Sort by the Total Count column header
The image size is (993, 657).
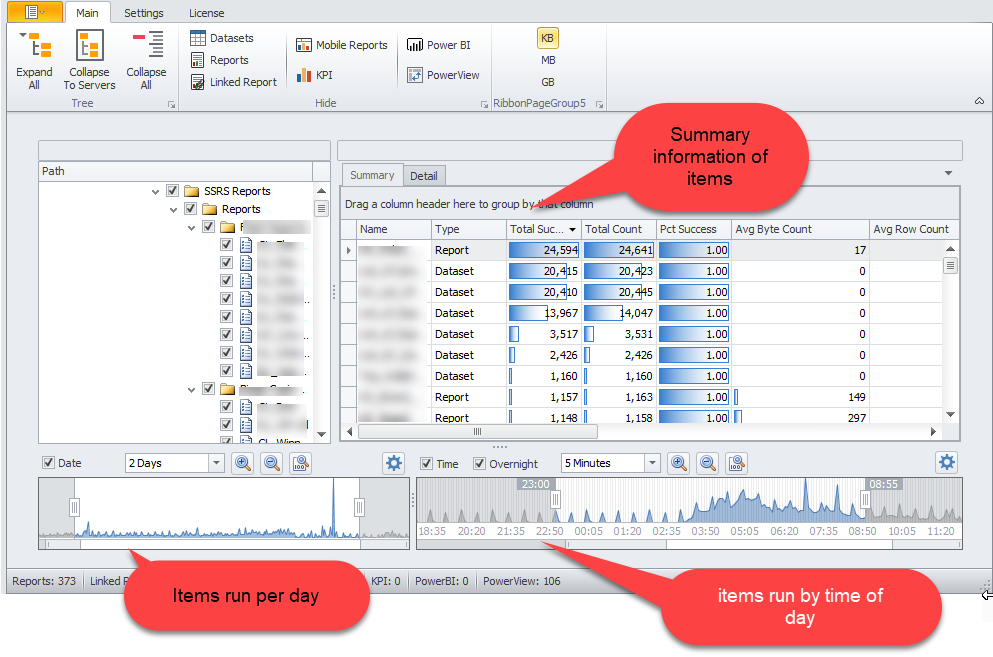click(617, 229)
